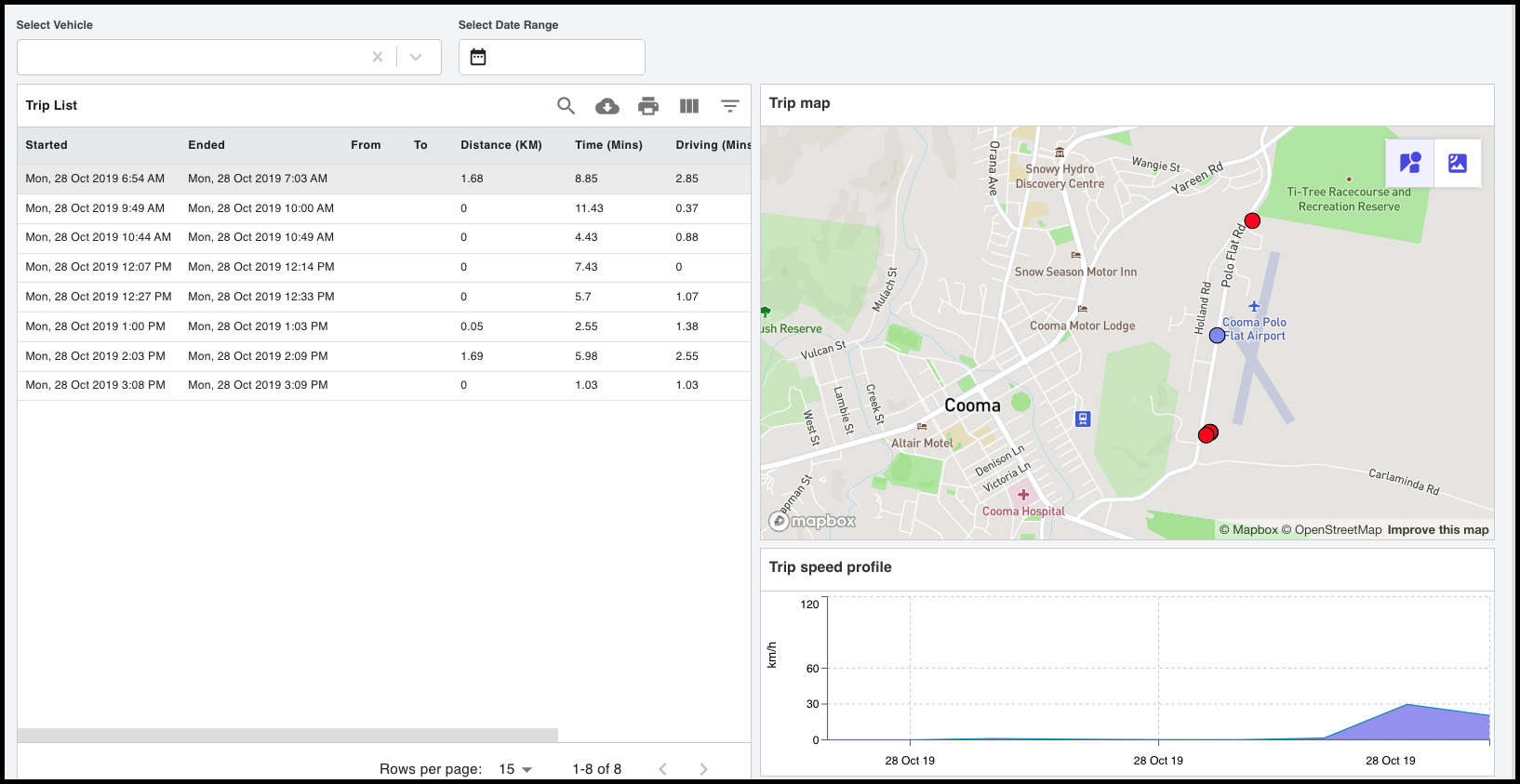
Task: Sort by the Started column header
Action: point(47,145)
